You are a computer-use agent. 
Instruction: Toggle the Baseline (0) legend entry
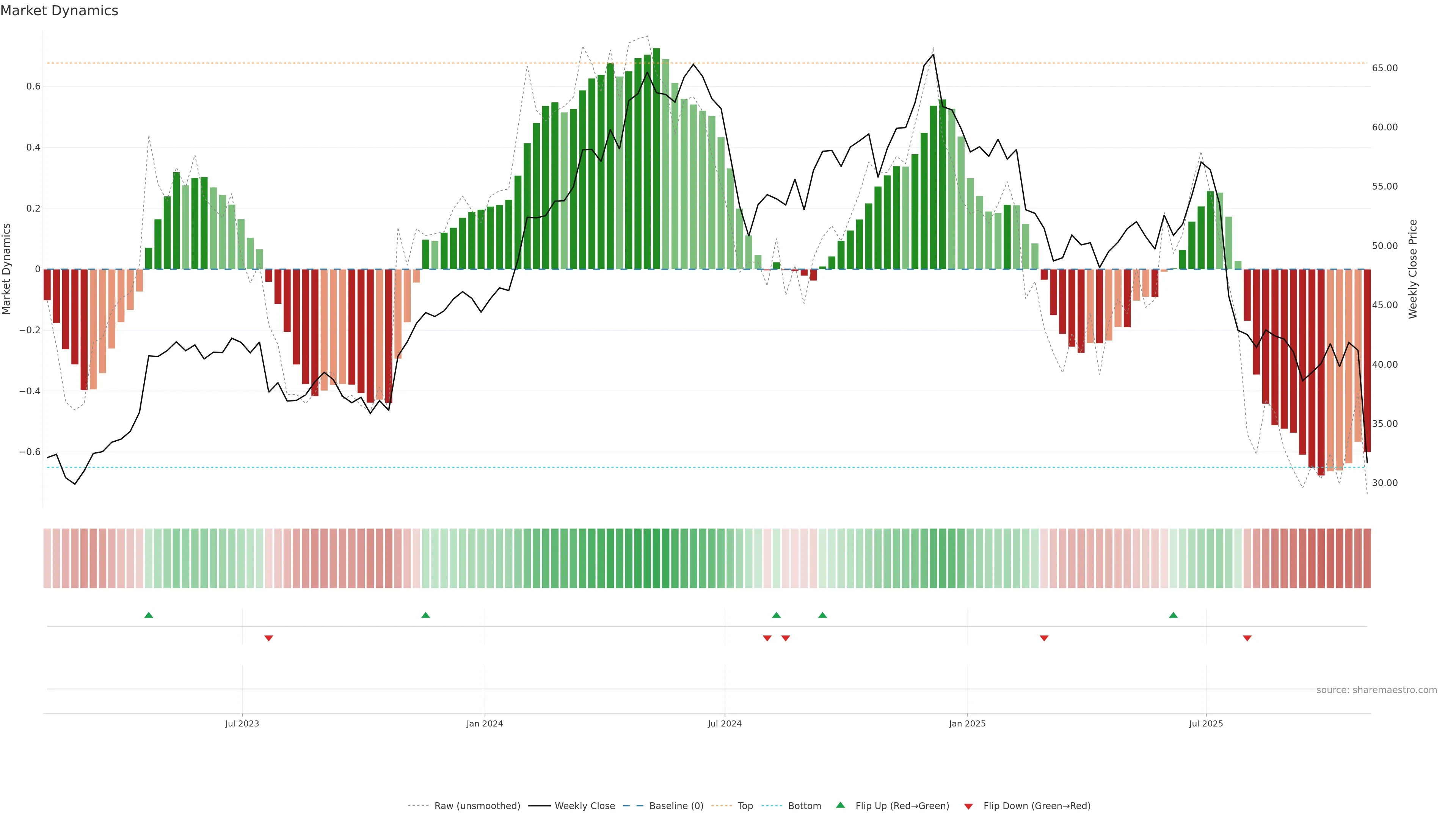point(676,806)
